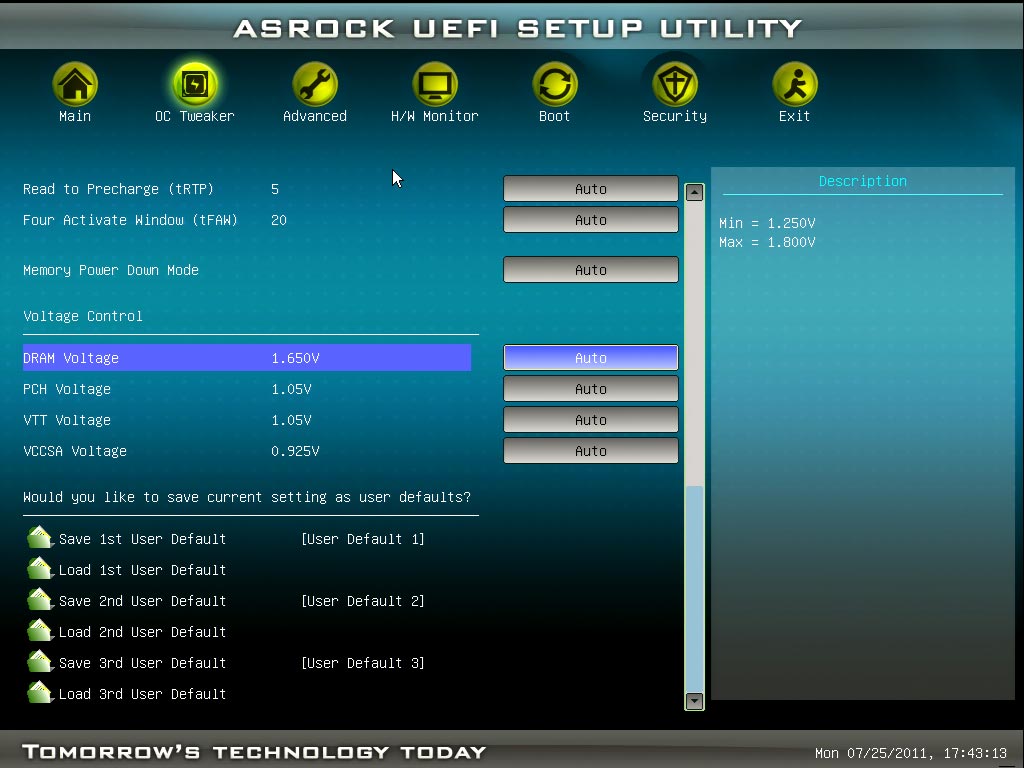1024x768 pixels.
Task: Open the Main section house icon
Action: pos(75,84)
